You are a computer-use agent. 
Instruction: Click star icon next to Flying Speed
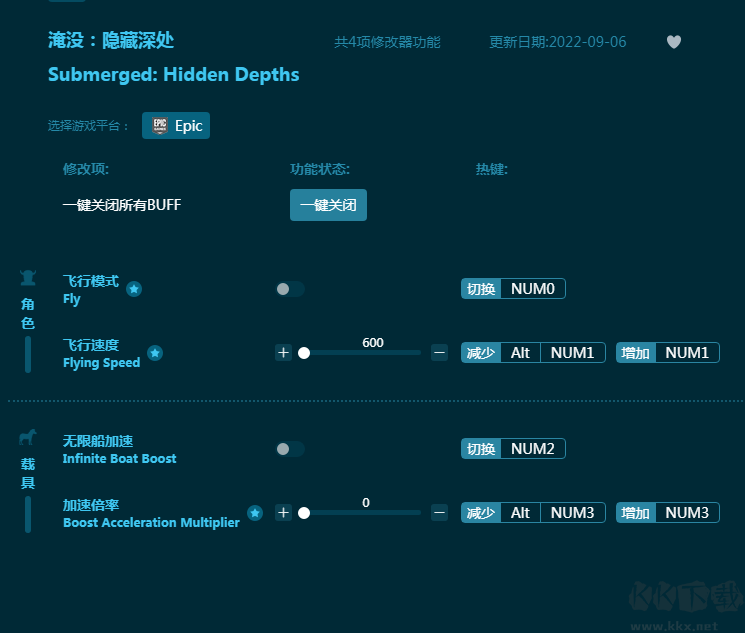click(x=155, y=353)
